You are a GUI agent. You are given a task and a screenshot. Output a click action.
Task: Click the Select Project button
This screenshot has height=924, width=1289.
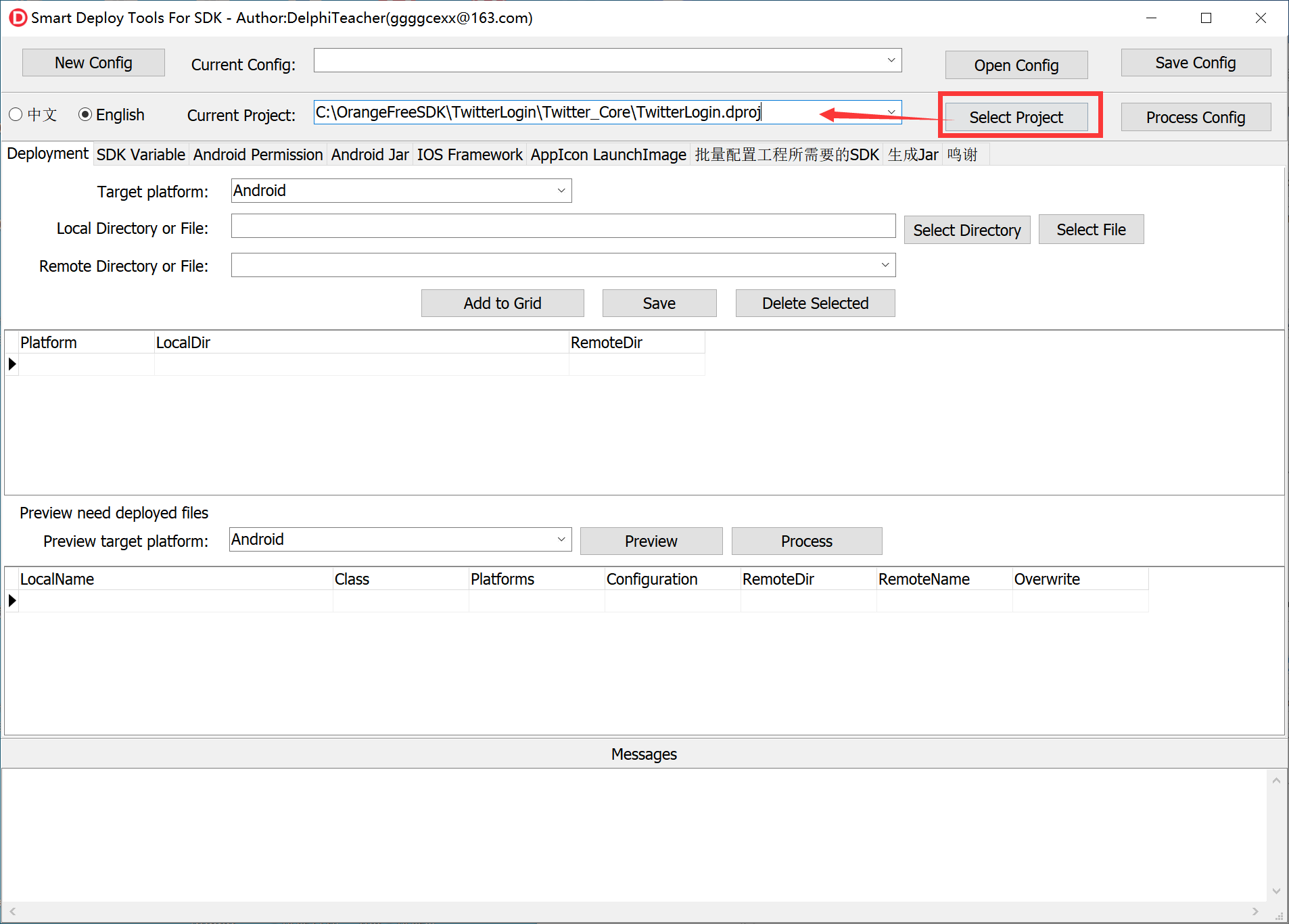pos(1016,117)
